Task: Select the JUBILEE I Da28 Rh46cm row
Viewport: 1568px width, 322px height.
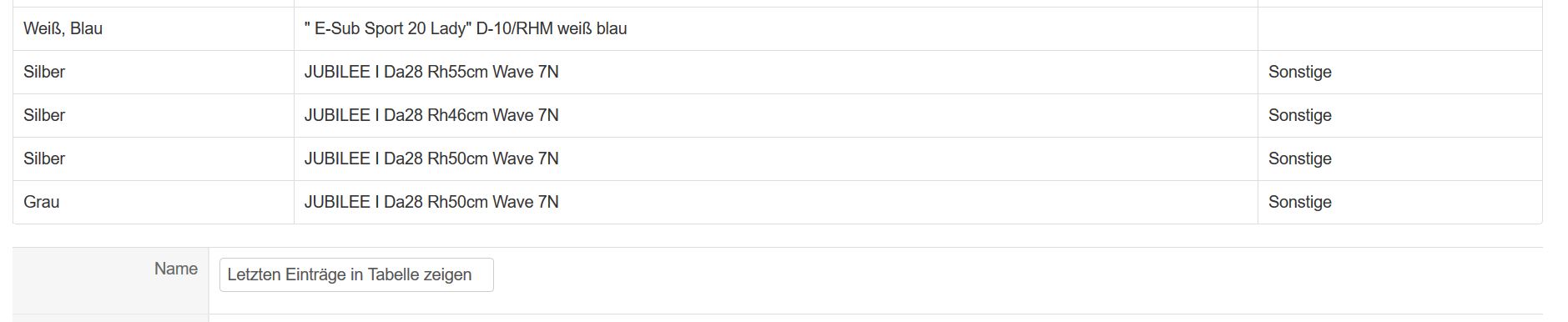Action: 777,115
